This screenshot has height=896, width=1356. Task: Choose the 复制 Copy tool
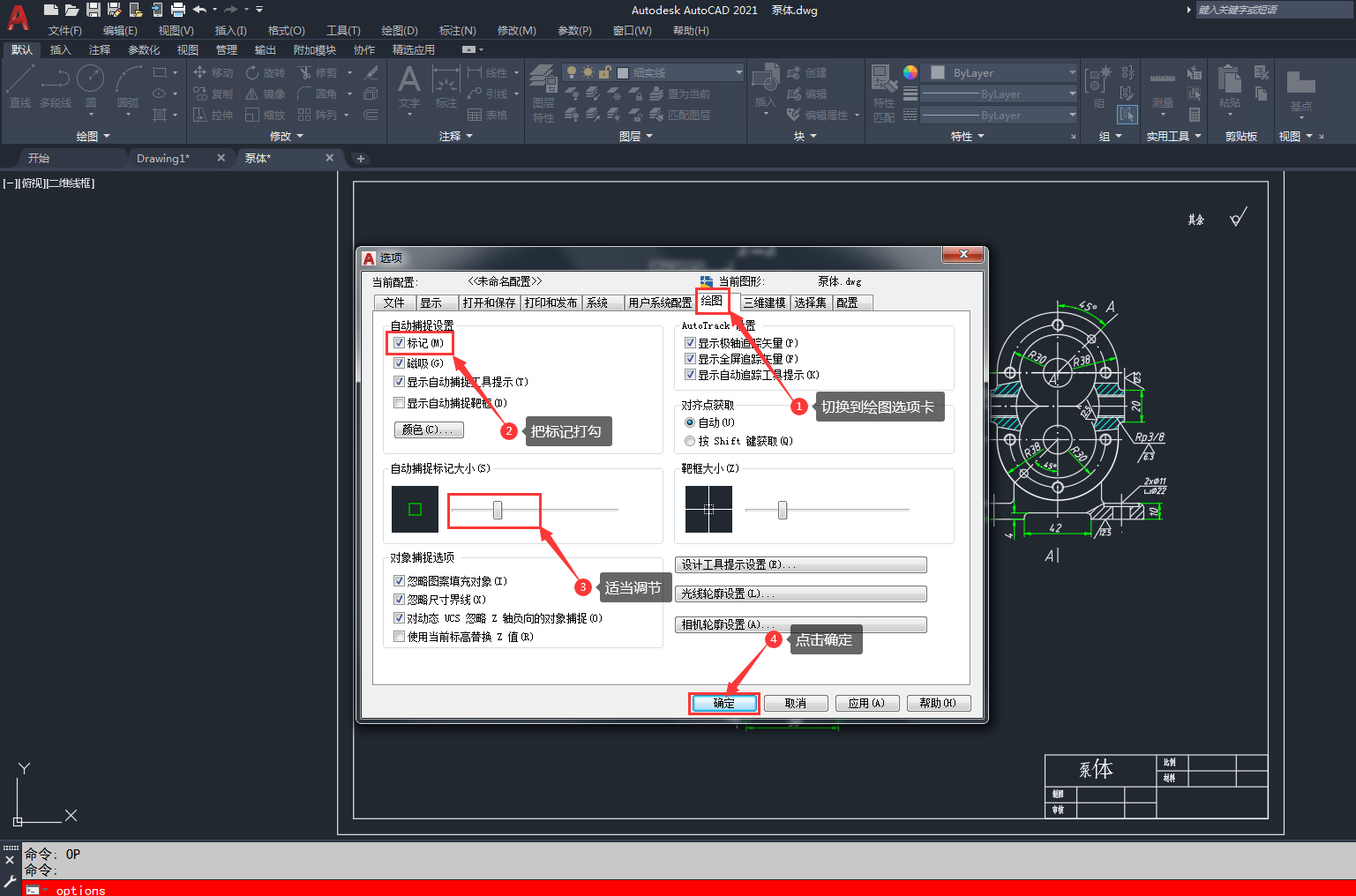click(x=214, y=93)
